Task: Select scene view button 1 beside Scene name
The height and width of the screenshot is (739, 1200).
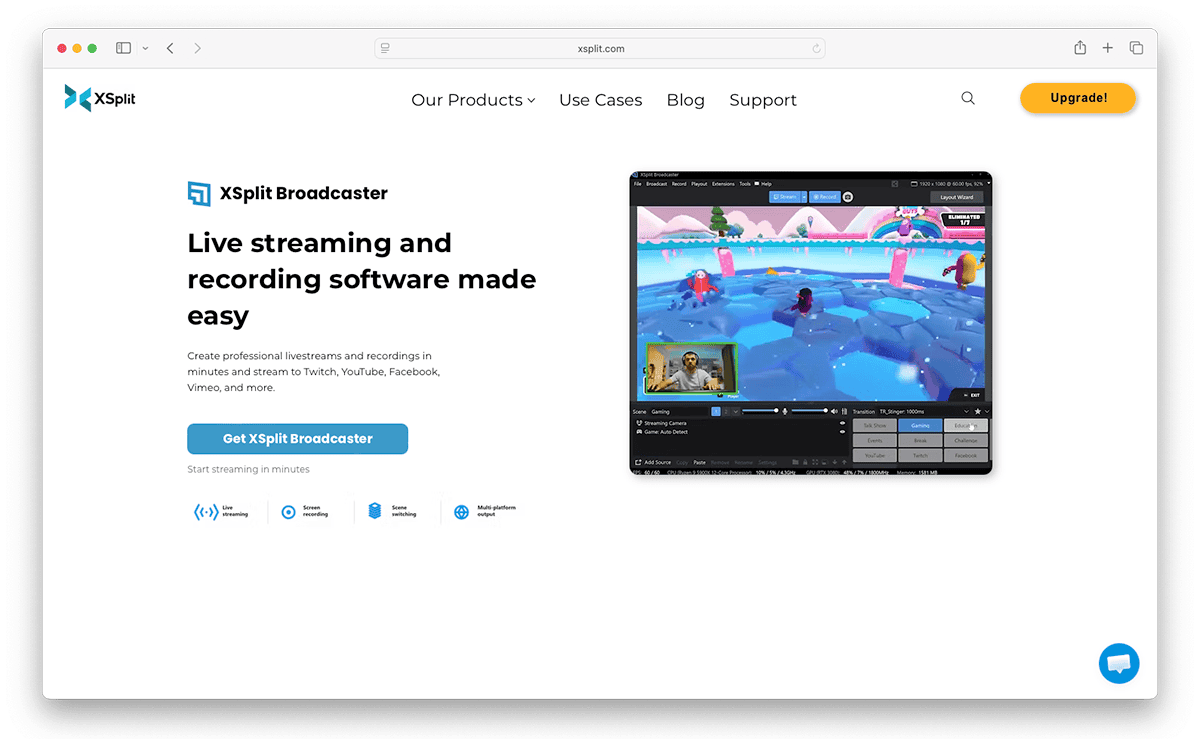Action: pos(716,412)
